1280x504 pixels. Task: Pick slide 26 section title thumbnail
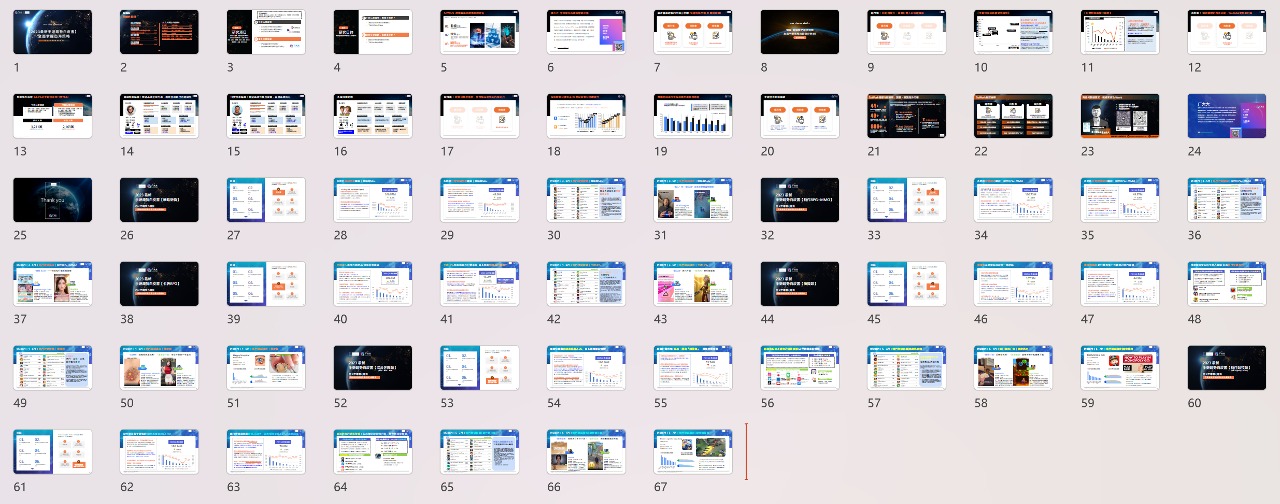pos(159,200)
